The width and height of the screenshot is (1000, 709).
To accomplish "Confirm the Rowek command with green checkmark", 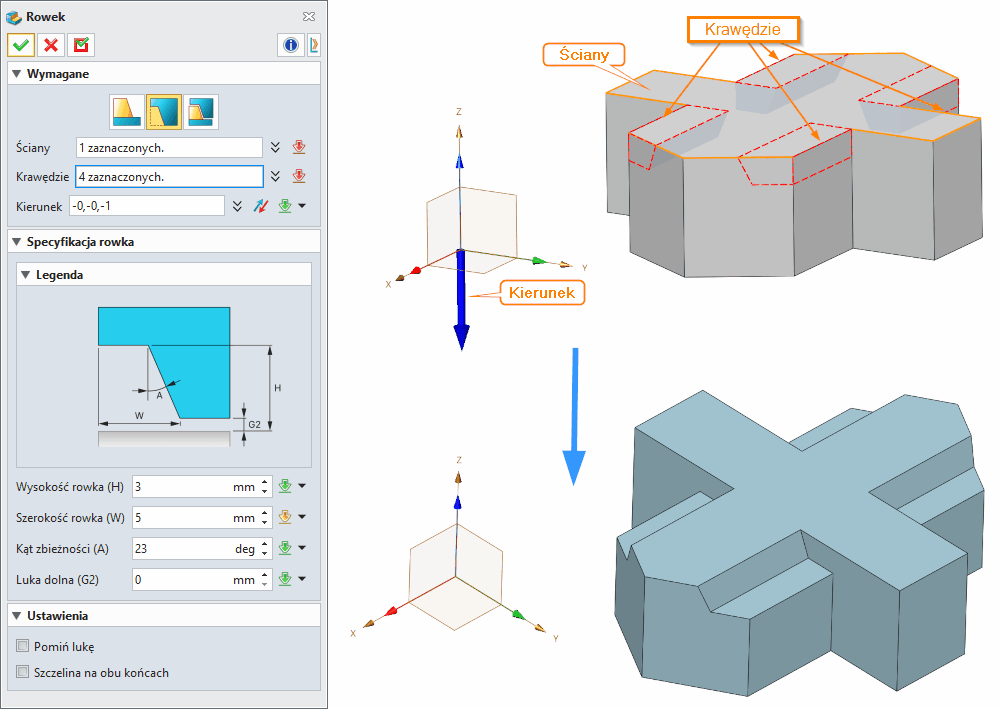I will 20,45.
